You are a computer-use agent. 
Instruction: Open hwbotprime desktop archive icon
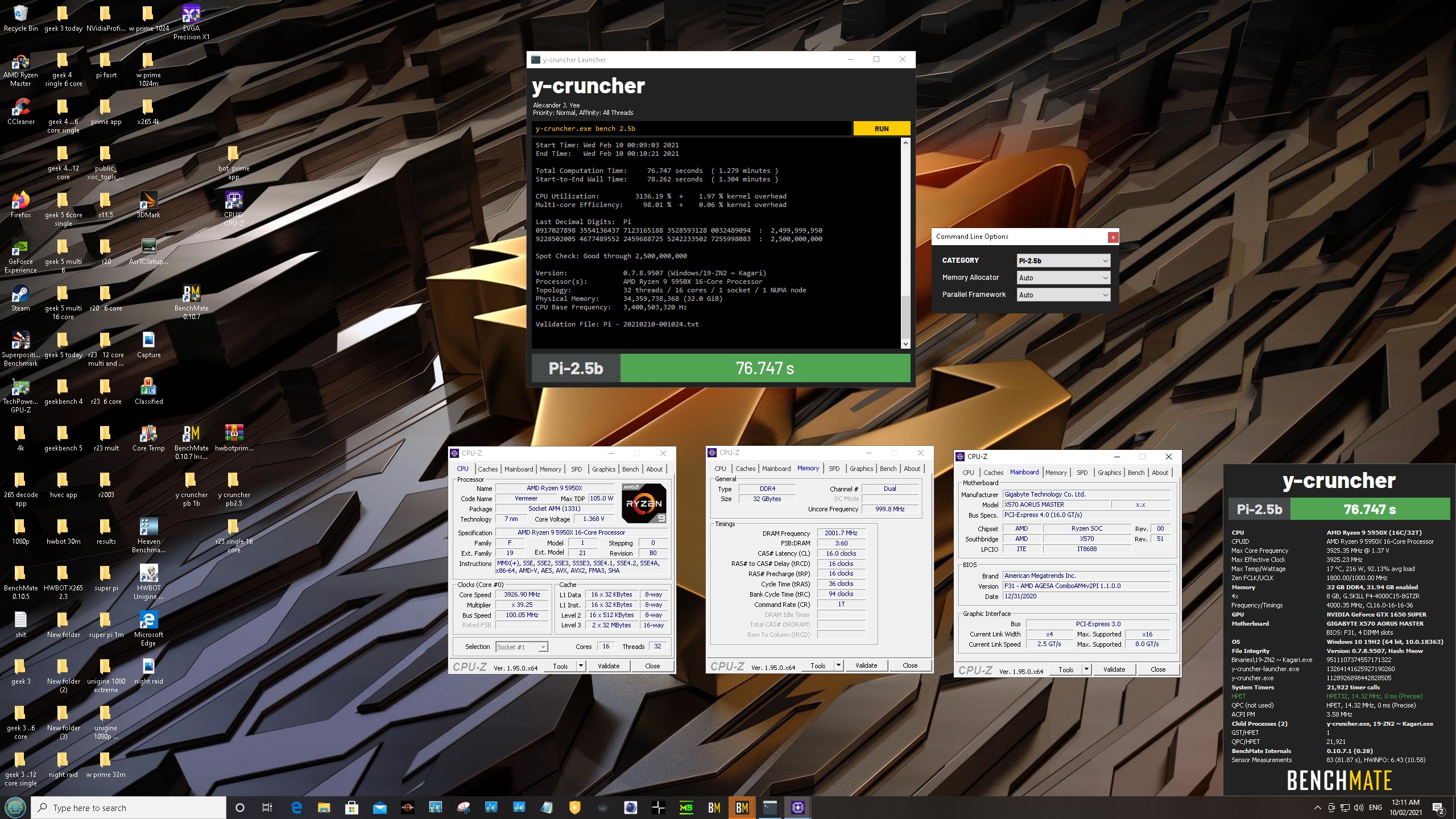(x=234, y=438)
